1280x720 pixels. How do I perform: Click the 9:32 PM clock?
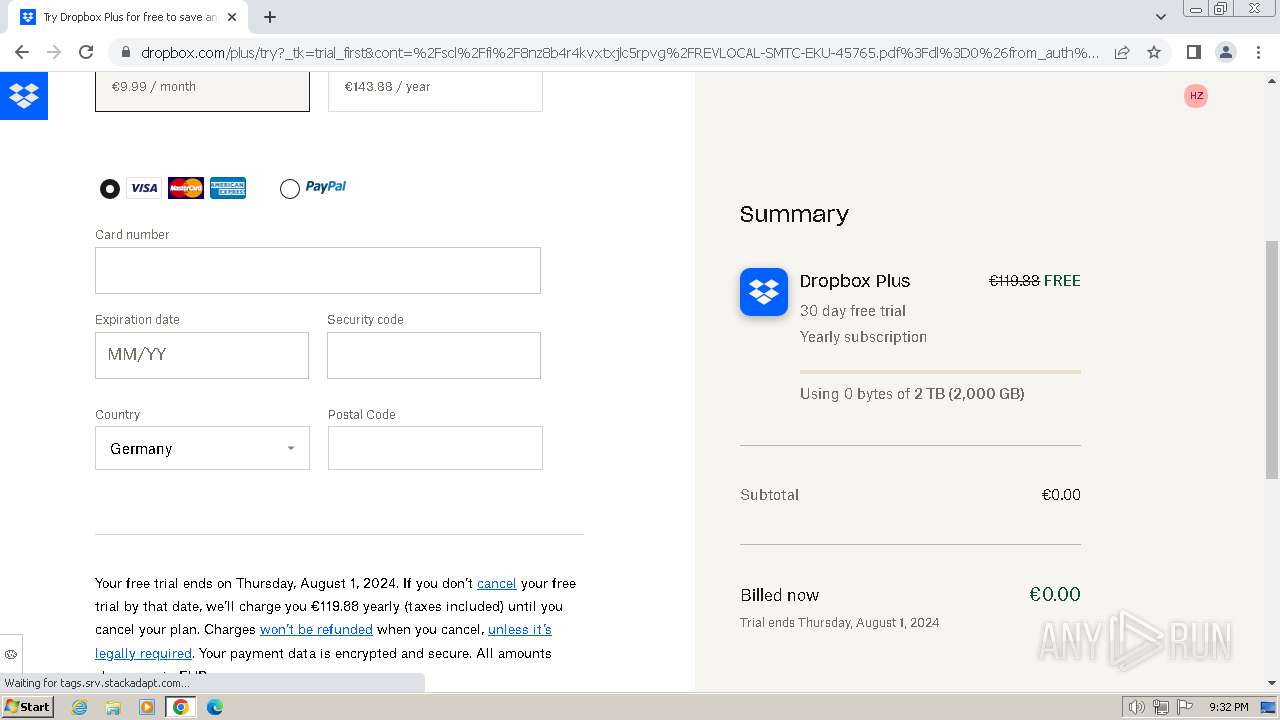tap(1229, 707)
